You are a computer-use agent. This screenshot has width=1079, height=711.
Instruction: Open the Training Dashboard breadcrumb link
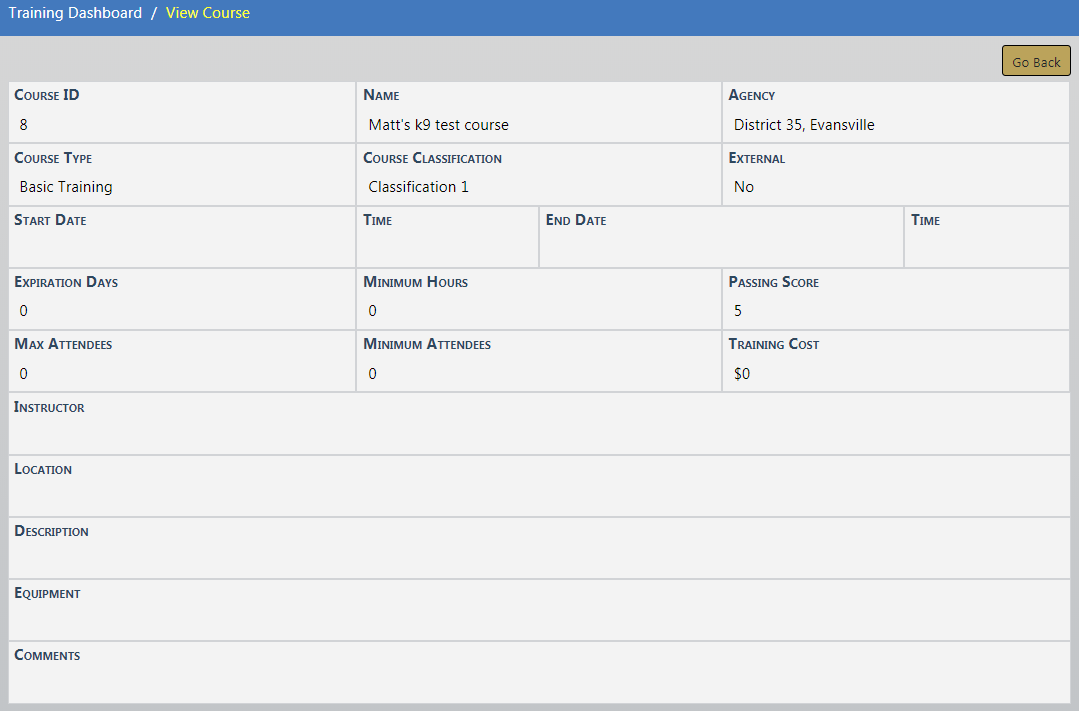pos(75,13)
